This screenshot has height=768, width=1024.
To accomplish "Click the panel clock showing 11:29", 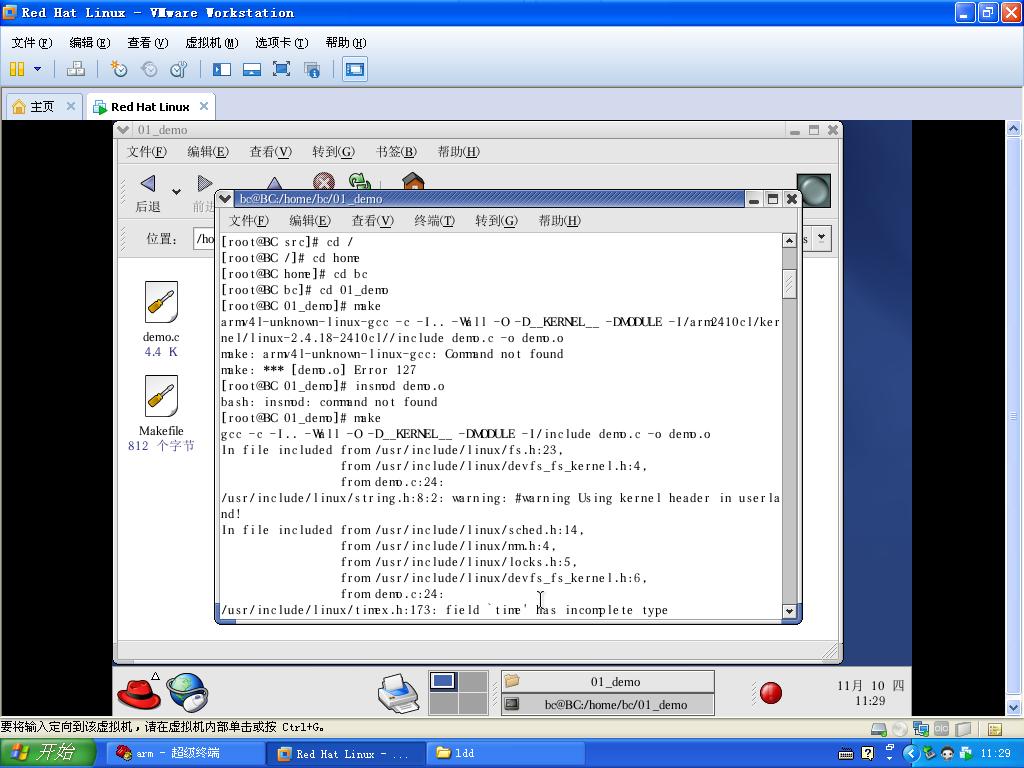I will (x=871, y=693).
